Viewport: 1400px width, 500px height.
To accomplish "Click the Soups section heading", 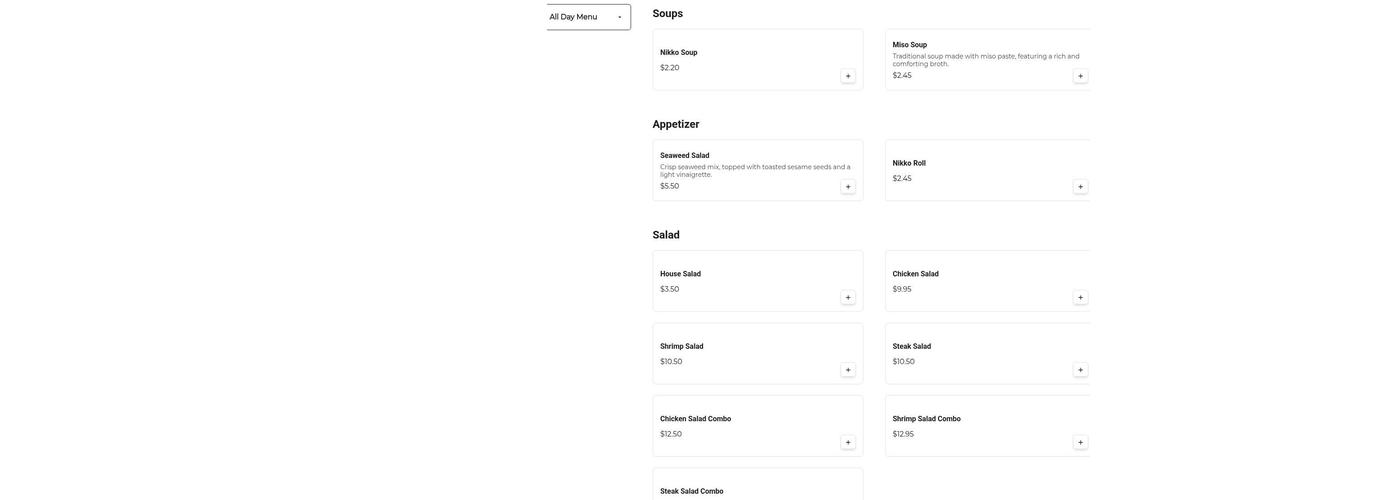I will [668, 14].
